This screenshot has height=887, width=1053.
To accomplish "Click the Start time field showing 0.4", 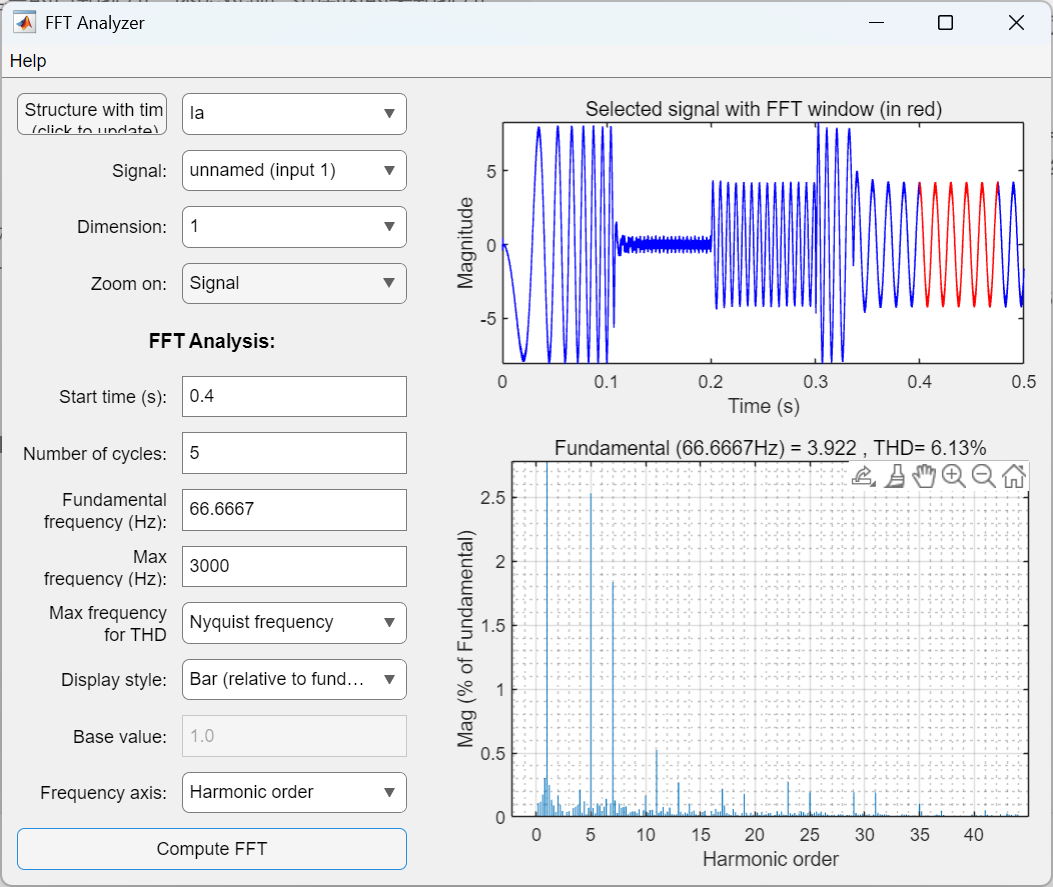I will pyautogui.click(x=294, y=397).
